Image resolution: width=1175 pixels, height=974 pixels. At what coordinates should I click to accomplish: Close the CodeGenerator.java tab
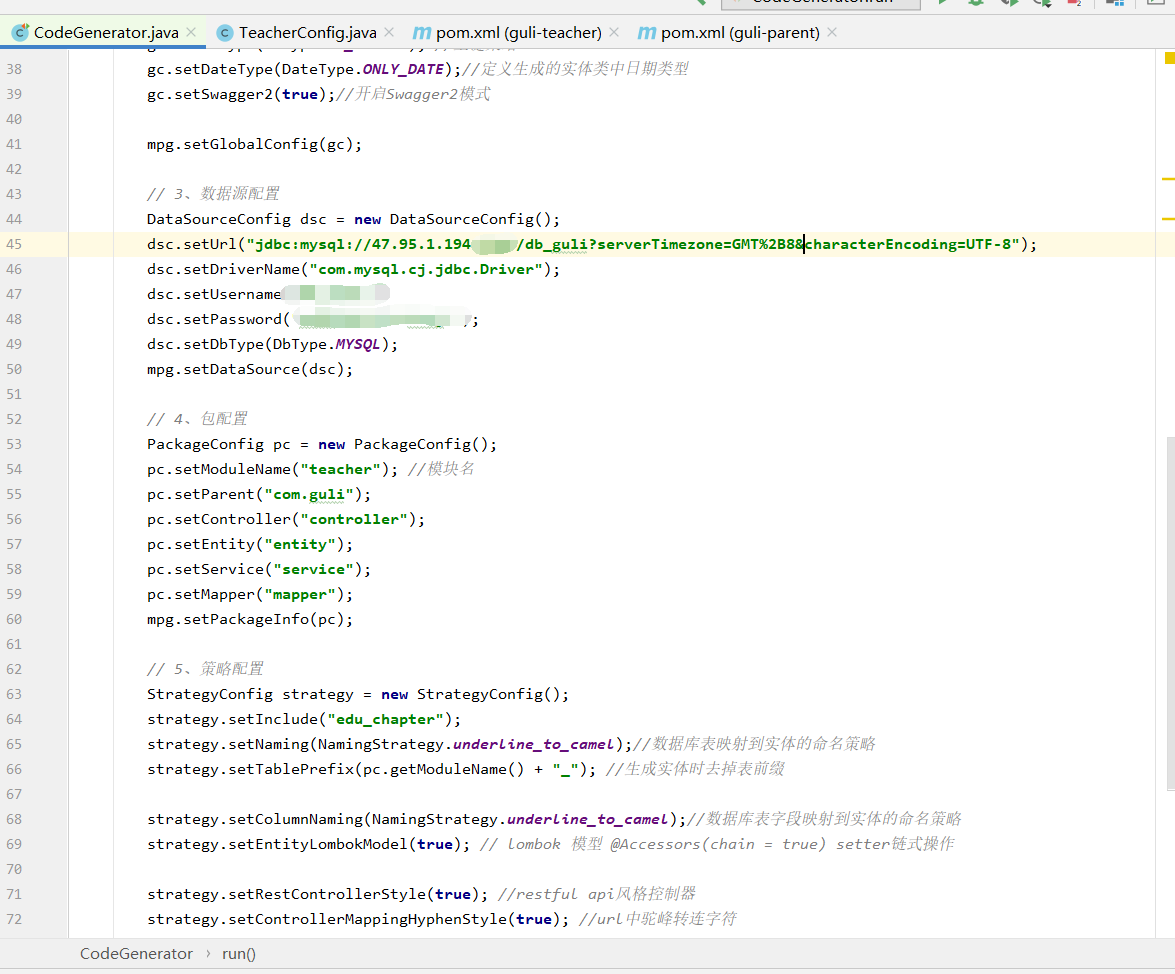click(192, 33)
